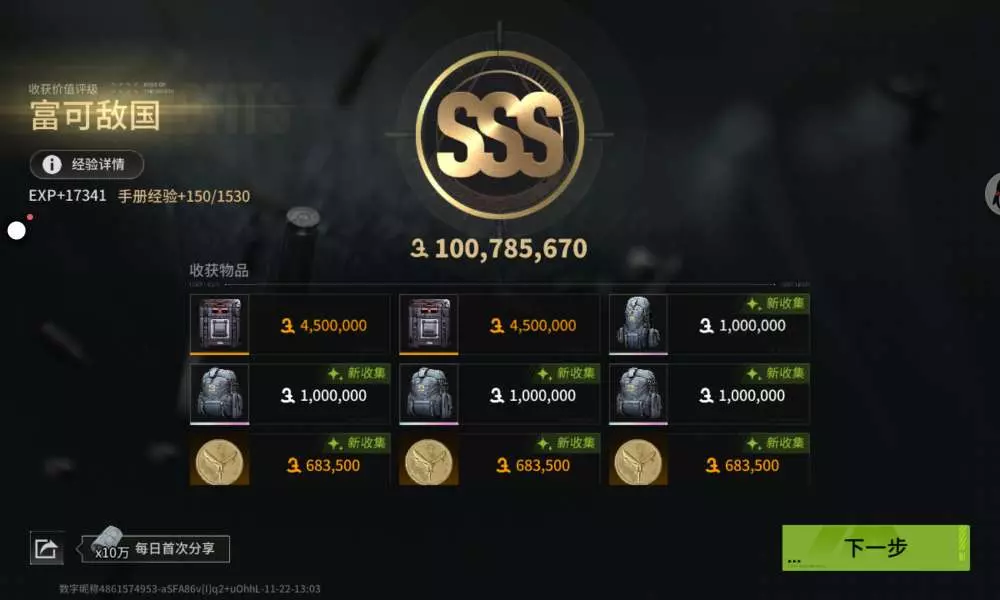
Task: Click the backpack item in top row
Action: coord(709,325)
